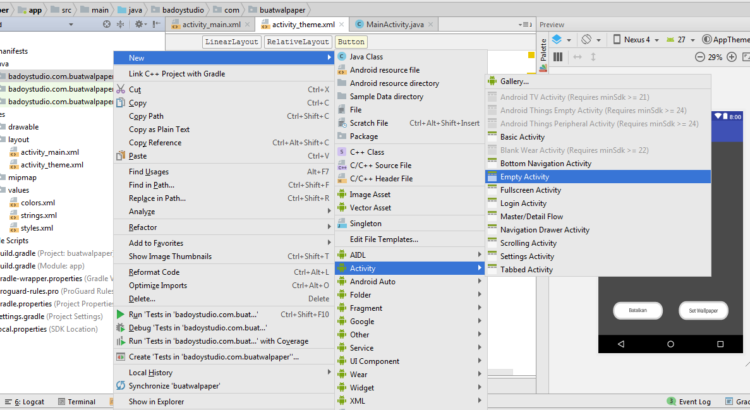Screen dimensions: 750x410
Task: Click the RelativeLayout breadcrumb
Action: pyautogui.click(x=299, y=42)
